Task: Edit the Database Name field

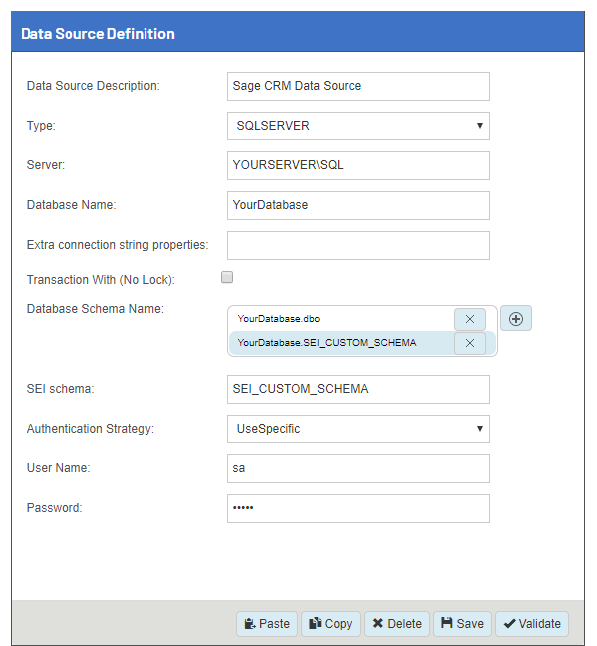Action: pos(358,205)
